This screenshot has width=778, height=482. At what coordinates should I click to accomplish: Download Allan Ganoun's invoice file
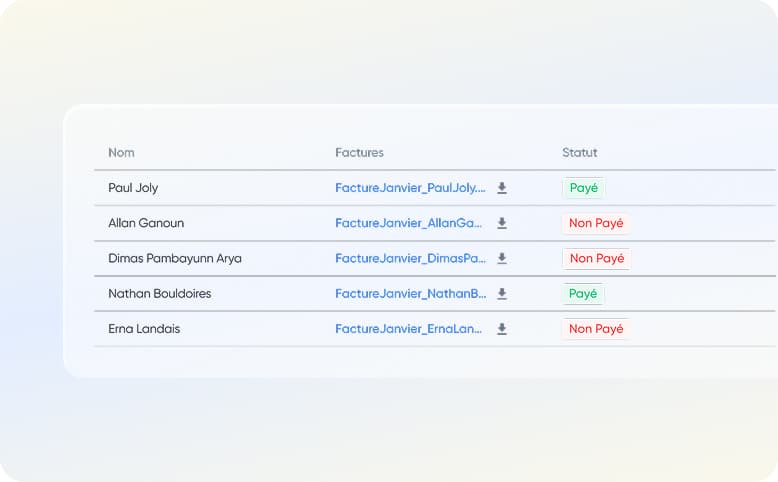502,223
